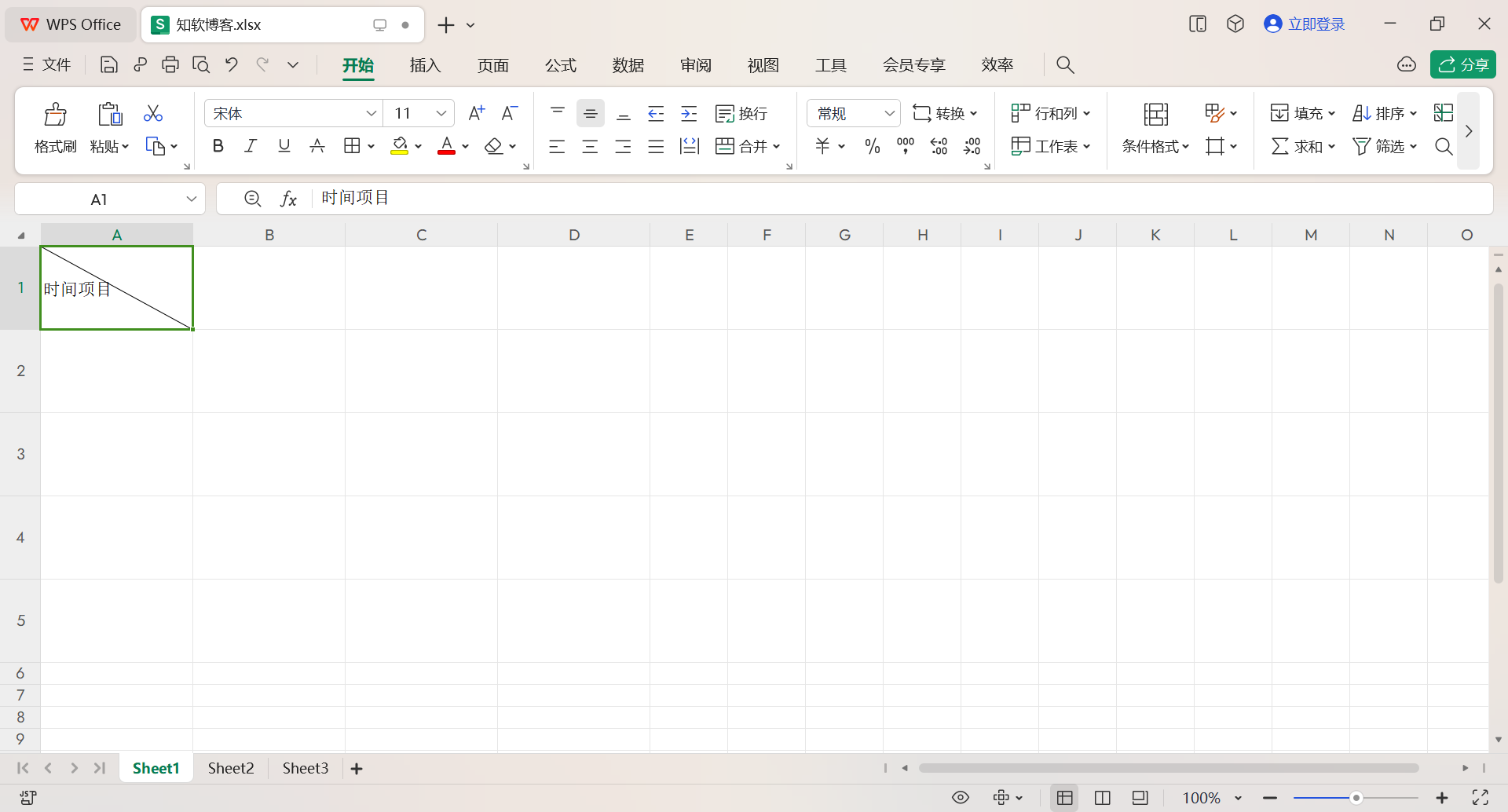
Task: Decrease font size with A- icon
Action: [510, 113]
